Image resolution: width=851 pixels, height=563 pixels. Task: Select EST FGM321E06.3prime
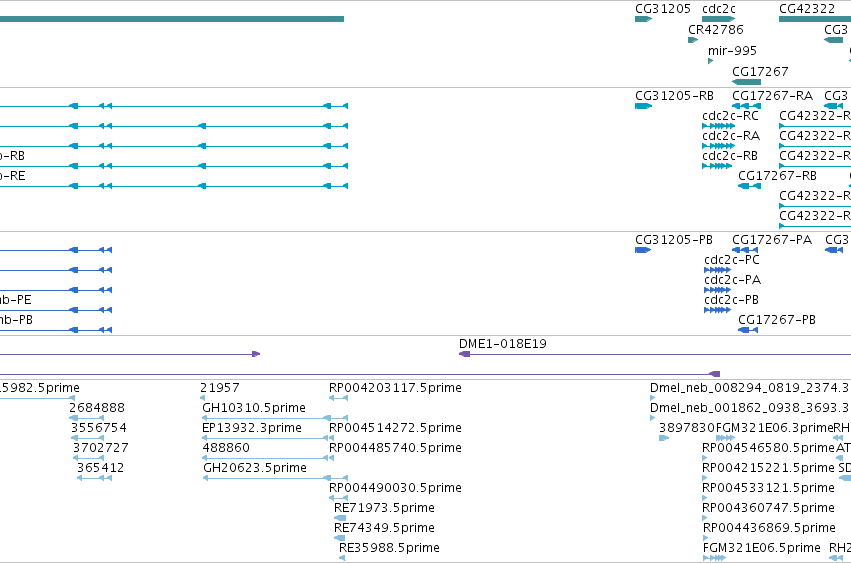(x=774, y=428)
